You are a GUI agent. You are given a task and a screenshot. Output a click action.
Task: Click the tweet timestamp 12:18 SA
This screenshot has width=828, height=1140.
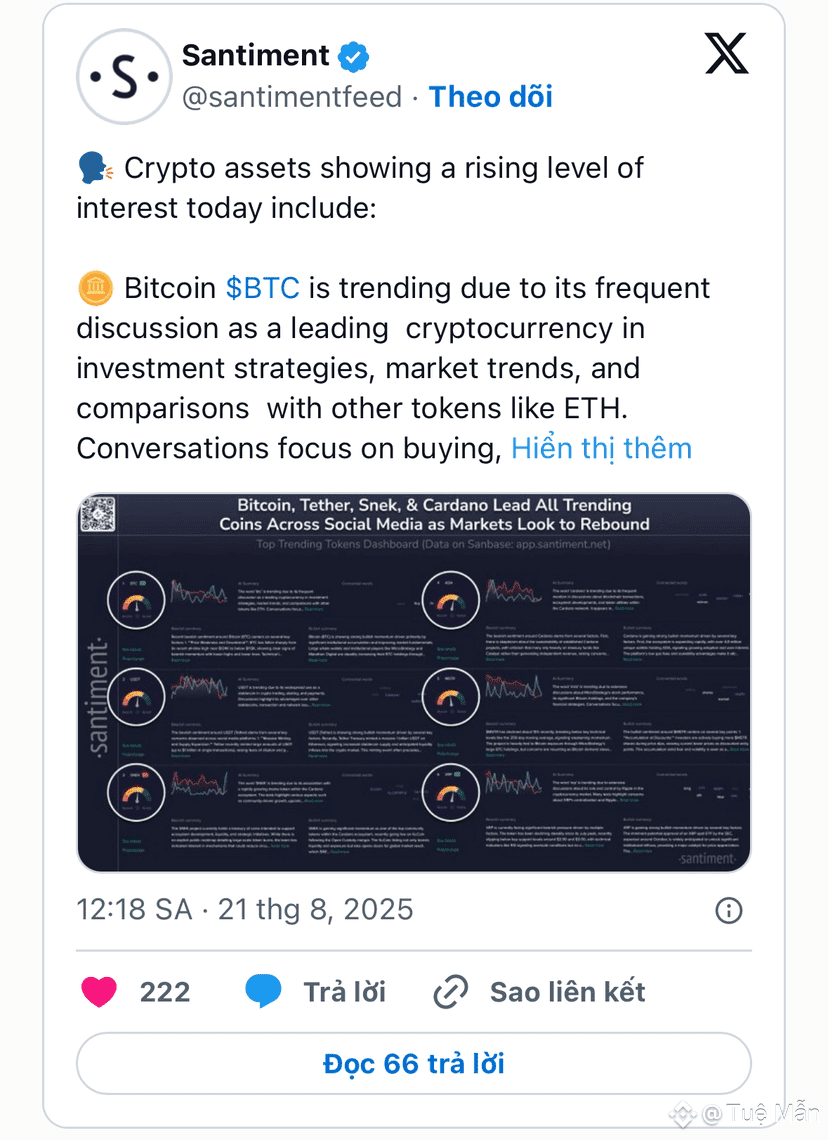click(134, 910)
